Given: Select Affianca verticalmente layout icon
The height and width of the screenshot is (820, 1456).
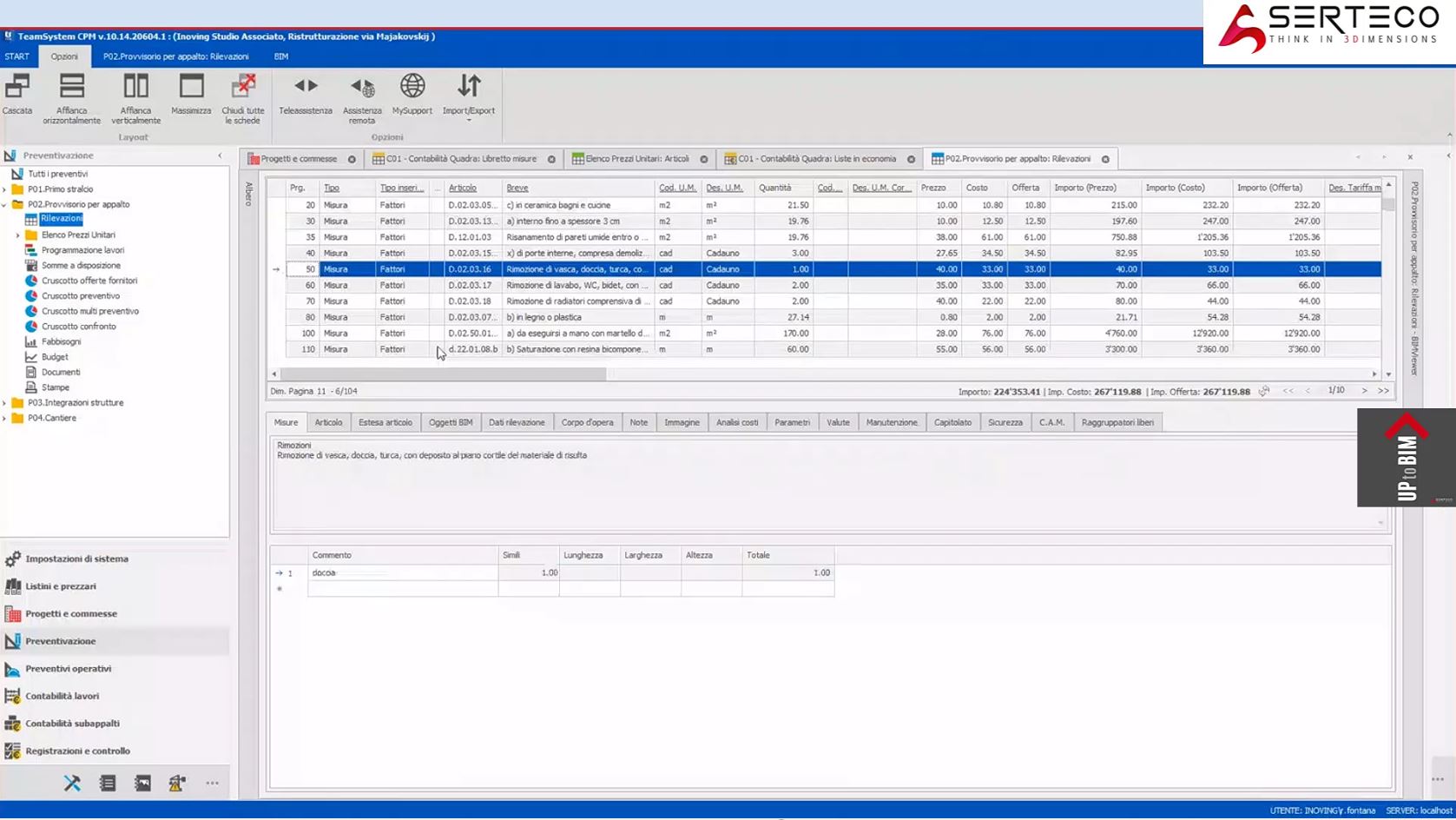Looking at the screenshot, I should (135, 98).
